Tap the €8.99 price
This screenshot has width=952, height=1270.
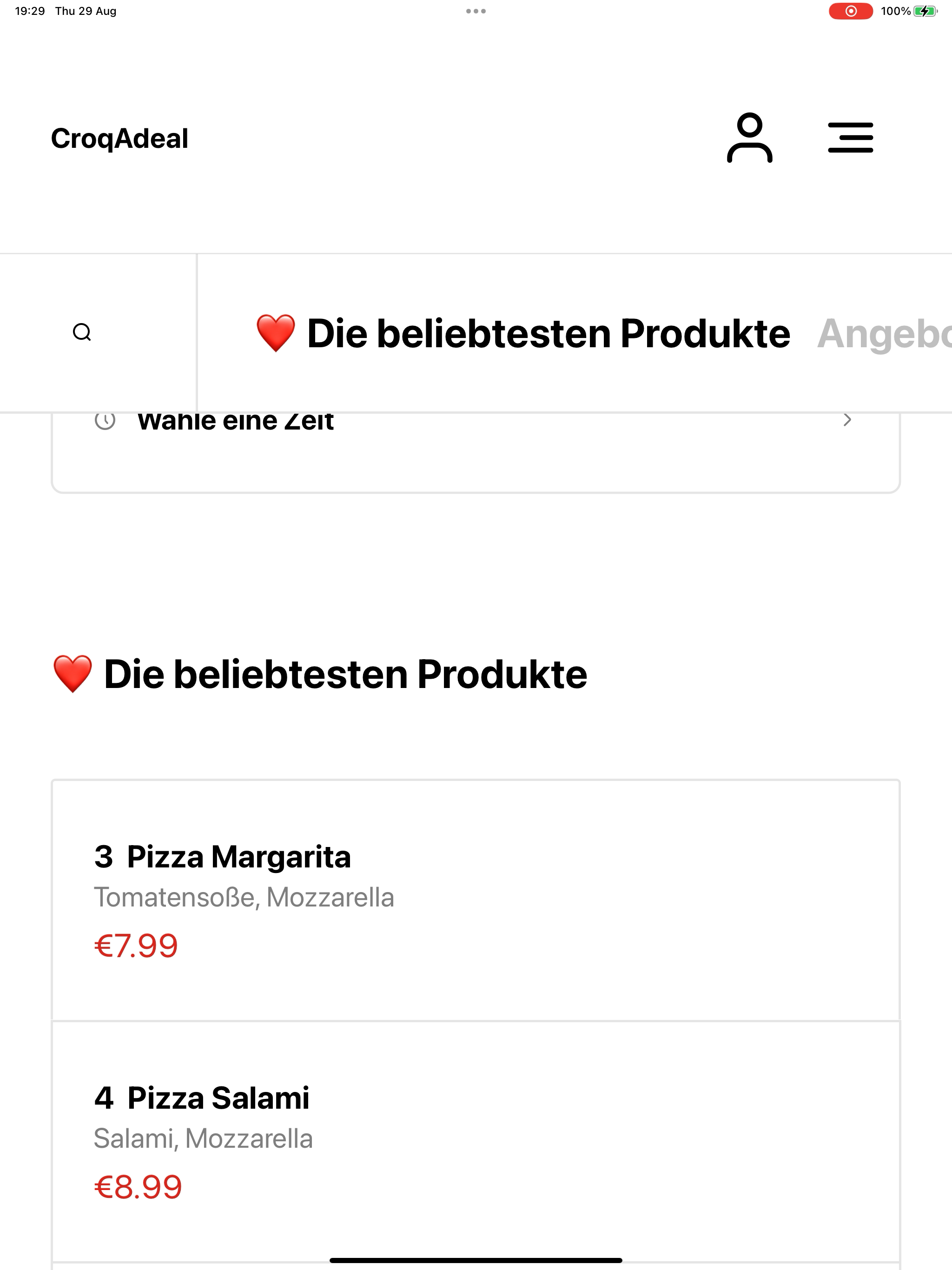[x=138, y=1187]
